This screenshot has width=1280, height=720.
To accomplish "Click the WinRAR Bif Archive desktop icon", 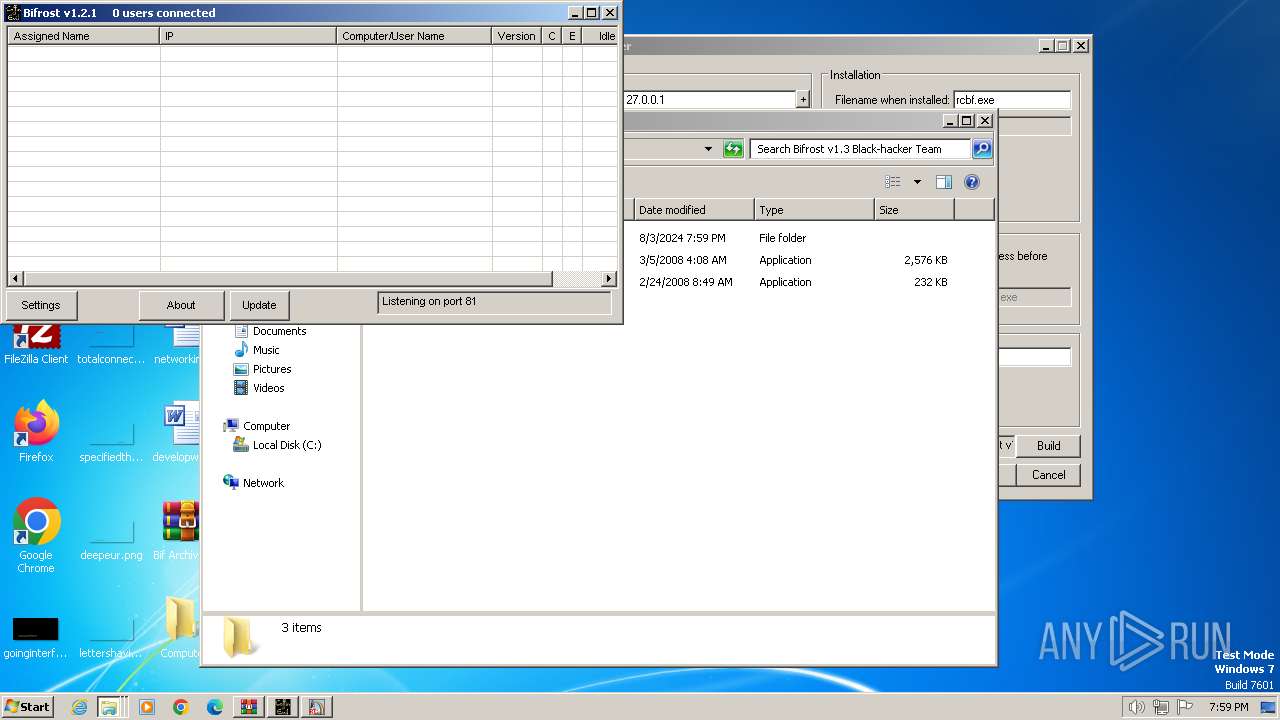I will point(179,531).
